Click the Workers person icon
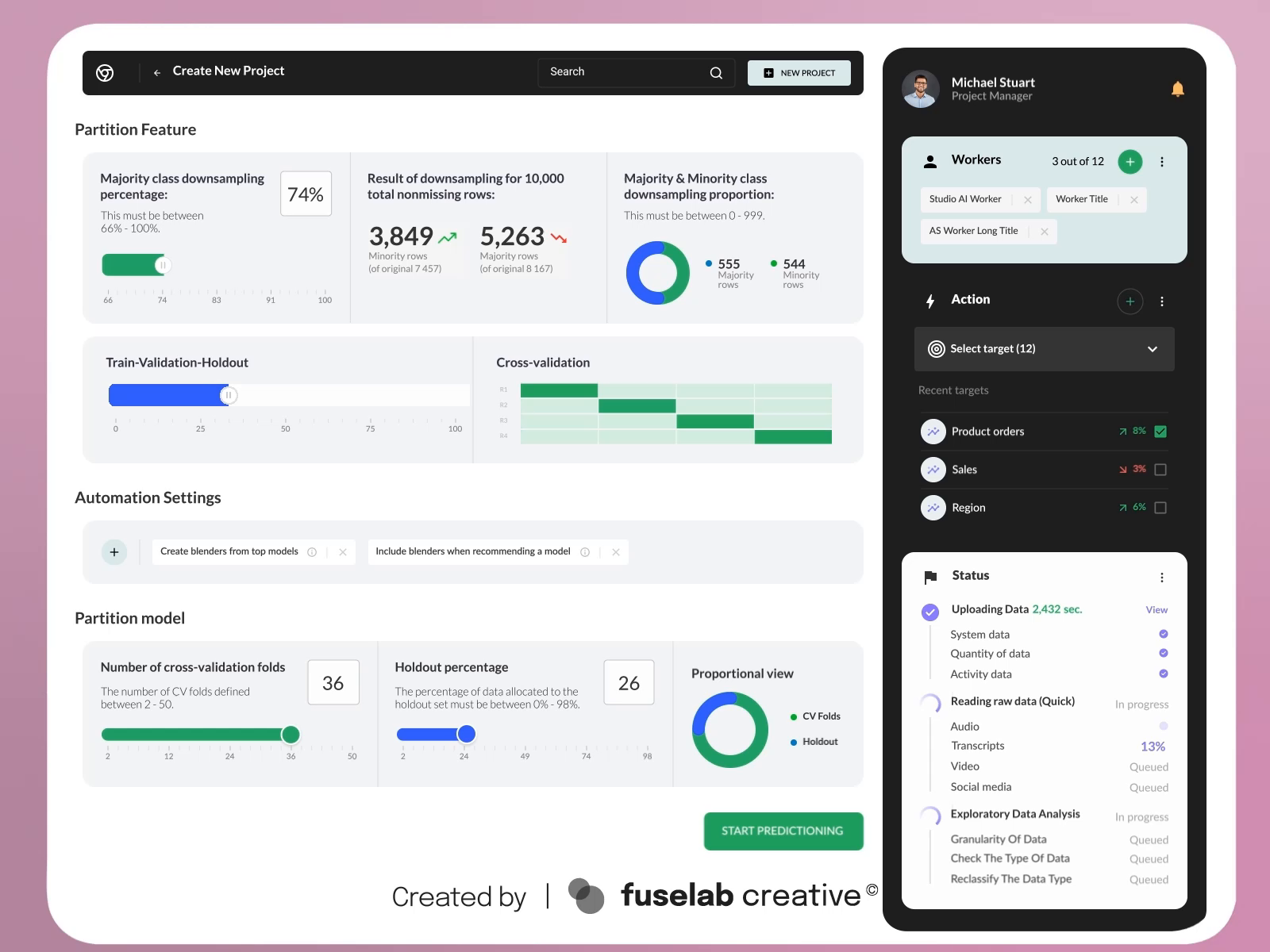This screenshot has width=1270, height=952. 929,161
